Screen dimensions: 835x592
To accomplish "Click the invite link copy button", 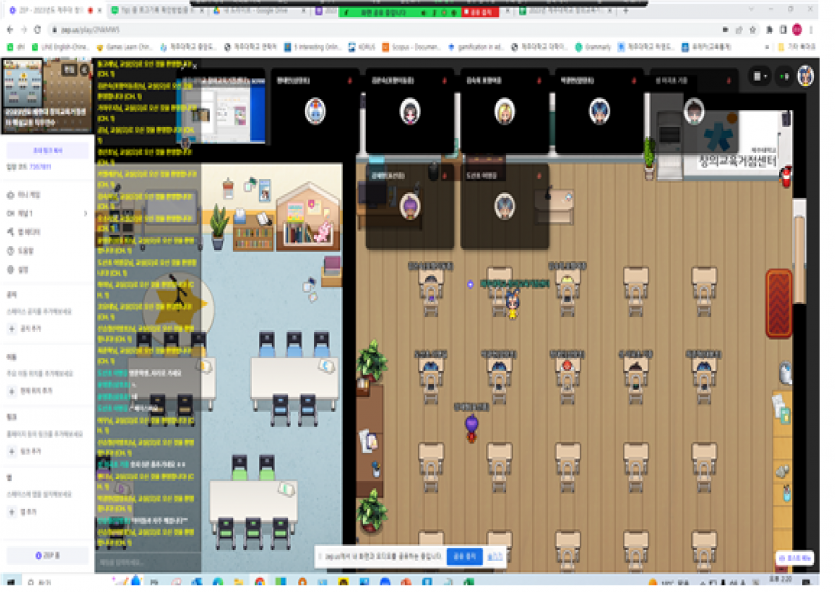I will pyautogui.click(x=47, y=151).
